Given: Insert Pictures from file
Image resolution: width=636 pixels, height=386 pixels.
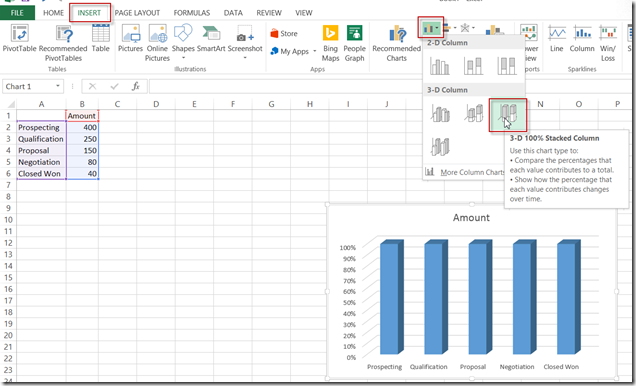Looking at the screenshot, I should coord(131,38).
